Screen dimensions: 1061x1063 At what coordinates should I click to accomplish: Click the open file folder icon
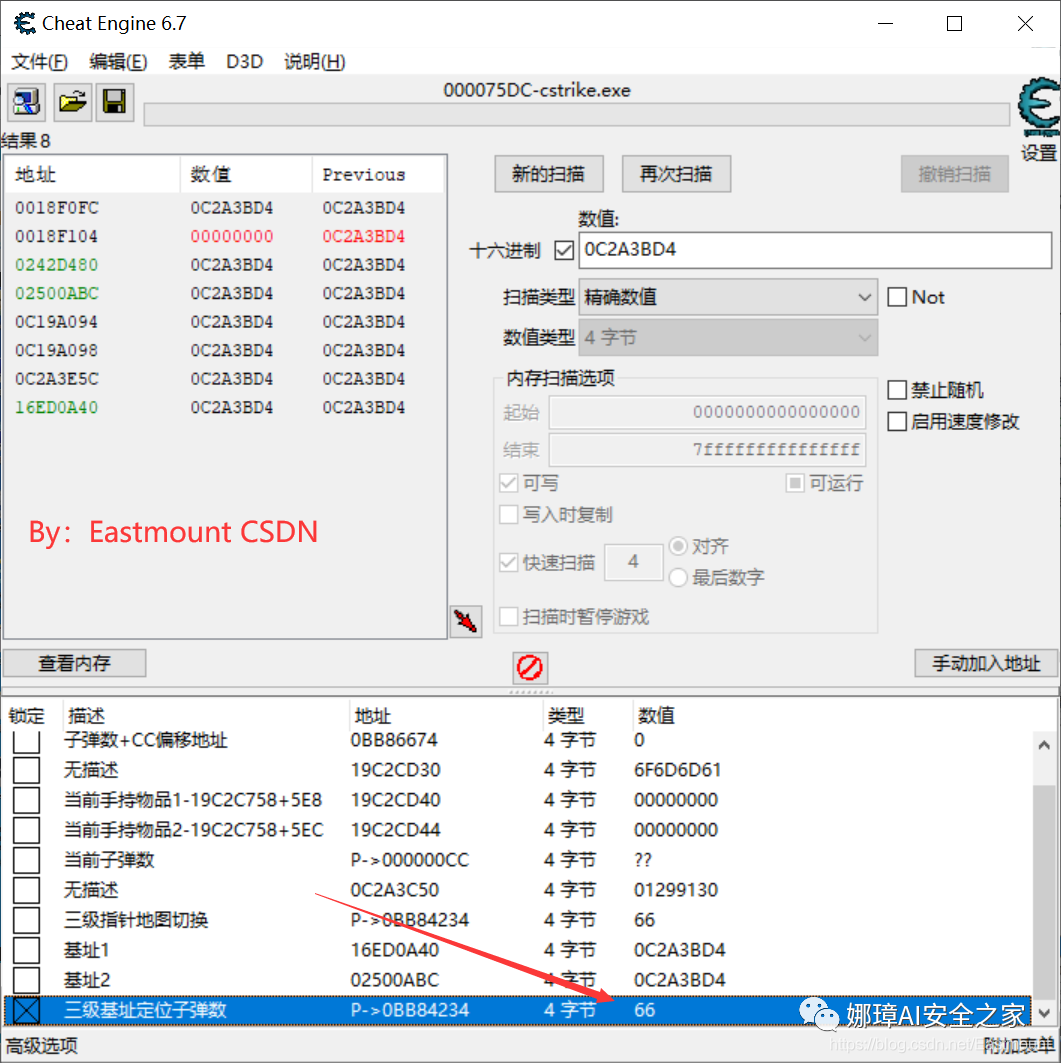point(73,103)
